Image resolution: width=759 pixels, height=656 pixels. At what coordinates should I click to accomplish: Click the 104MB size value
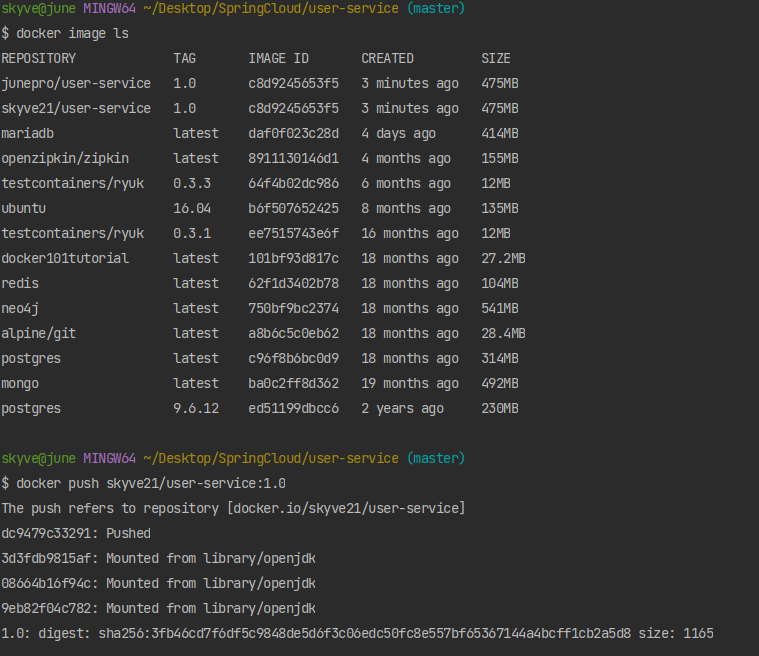point(500,284)
